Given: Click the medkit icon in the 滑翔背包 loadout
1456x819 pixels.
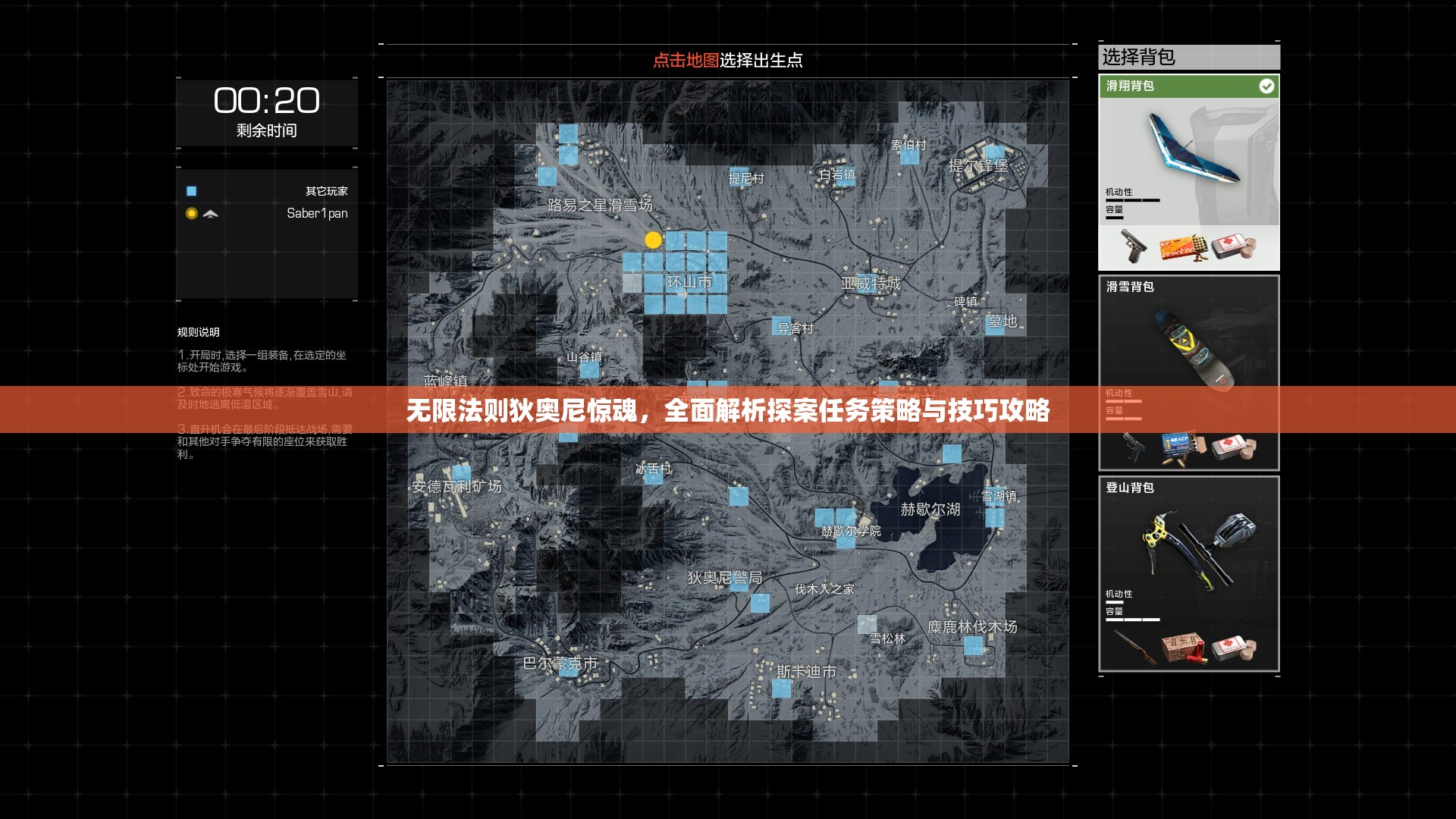Looking at the screenshot, I should 1228,245.
